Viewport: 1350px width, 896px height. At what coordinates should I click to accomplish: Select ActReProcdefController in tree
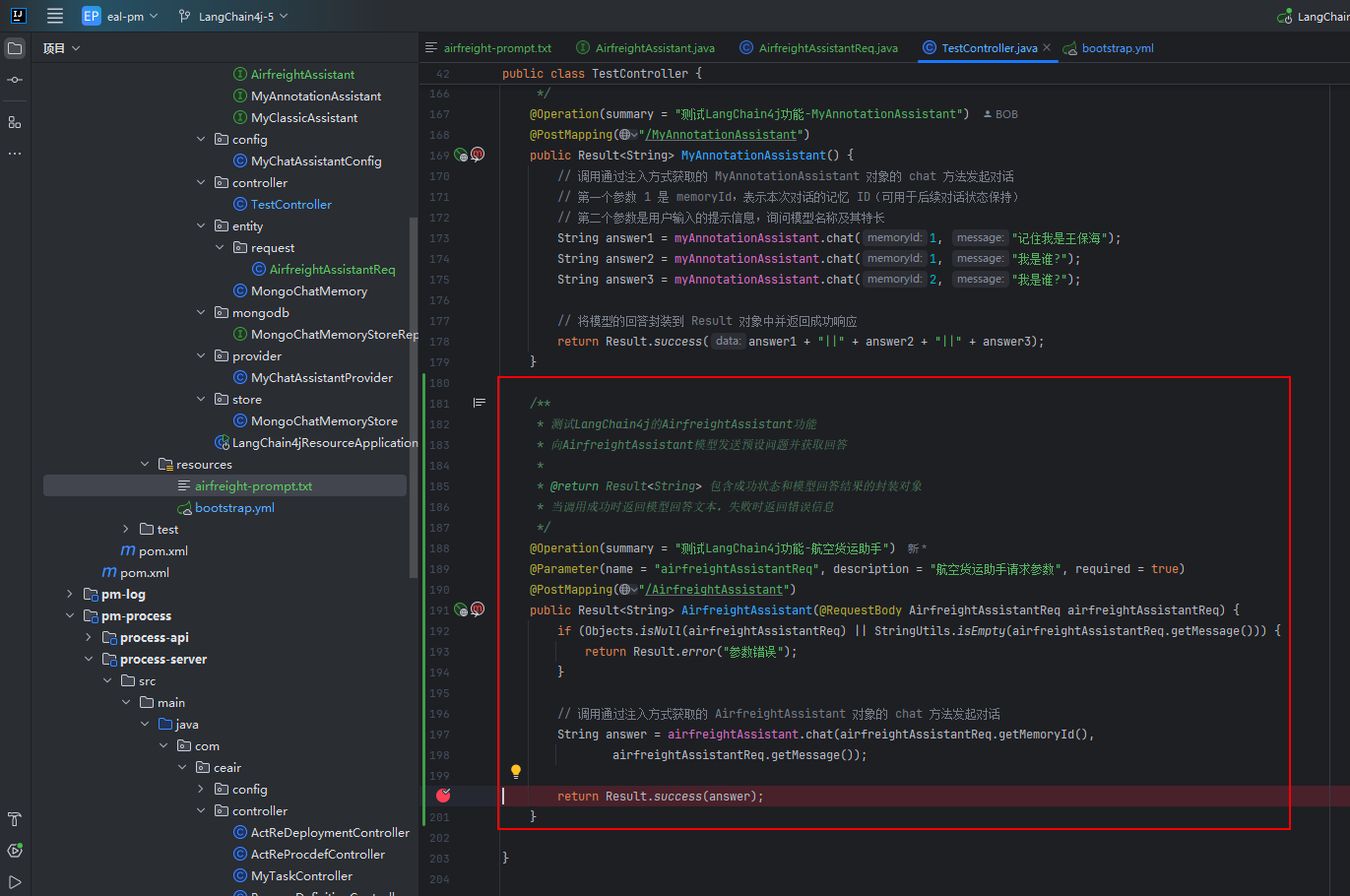(317, 855)
